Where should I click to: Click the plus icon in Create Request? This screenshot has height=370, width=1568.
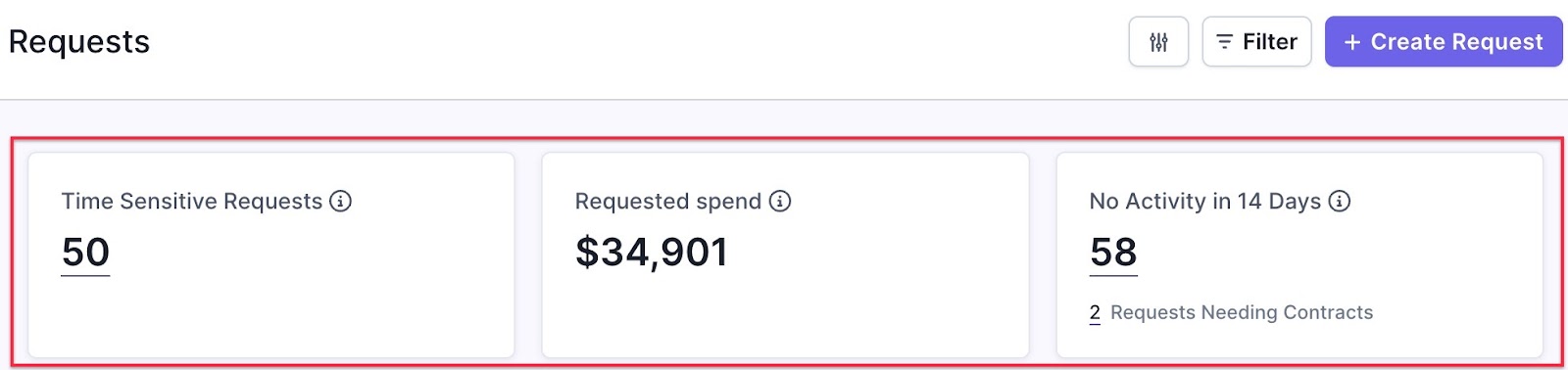1352,42
